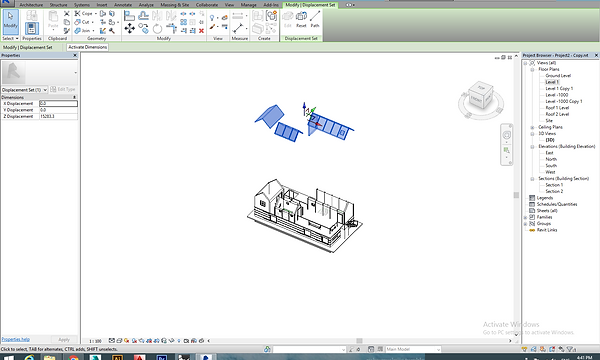Toggle Select Pinned Elements in status bar
600x360 pixels.
543,349
